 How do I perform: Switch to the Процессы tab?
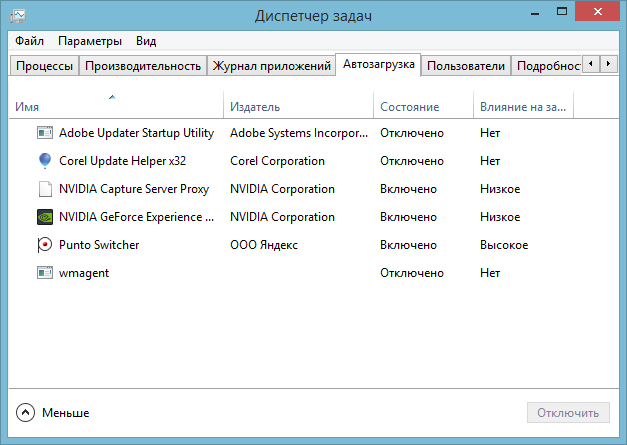pos(43,66)
